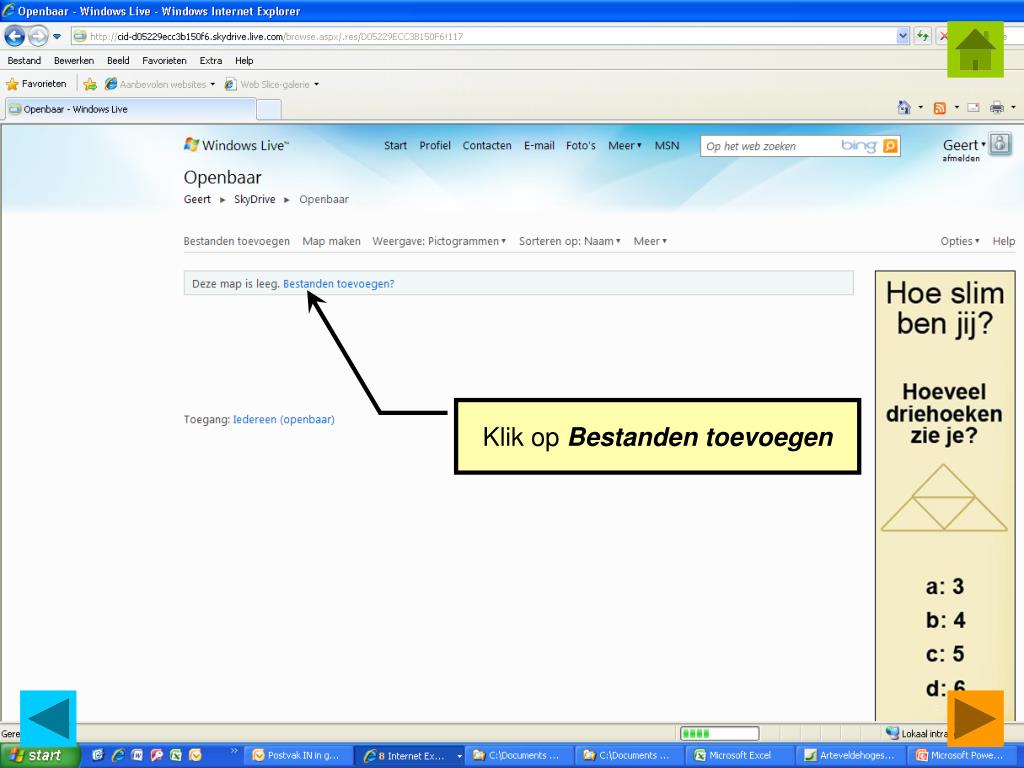Image resolution: width=1024 pixels, height=768 pixels.
Task: Click the Windows Live logo
Action: pyautogui.click(x=236, y=145)
